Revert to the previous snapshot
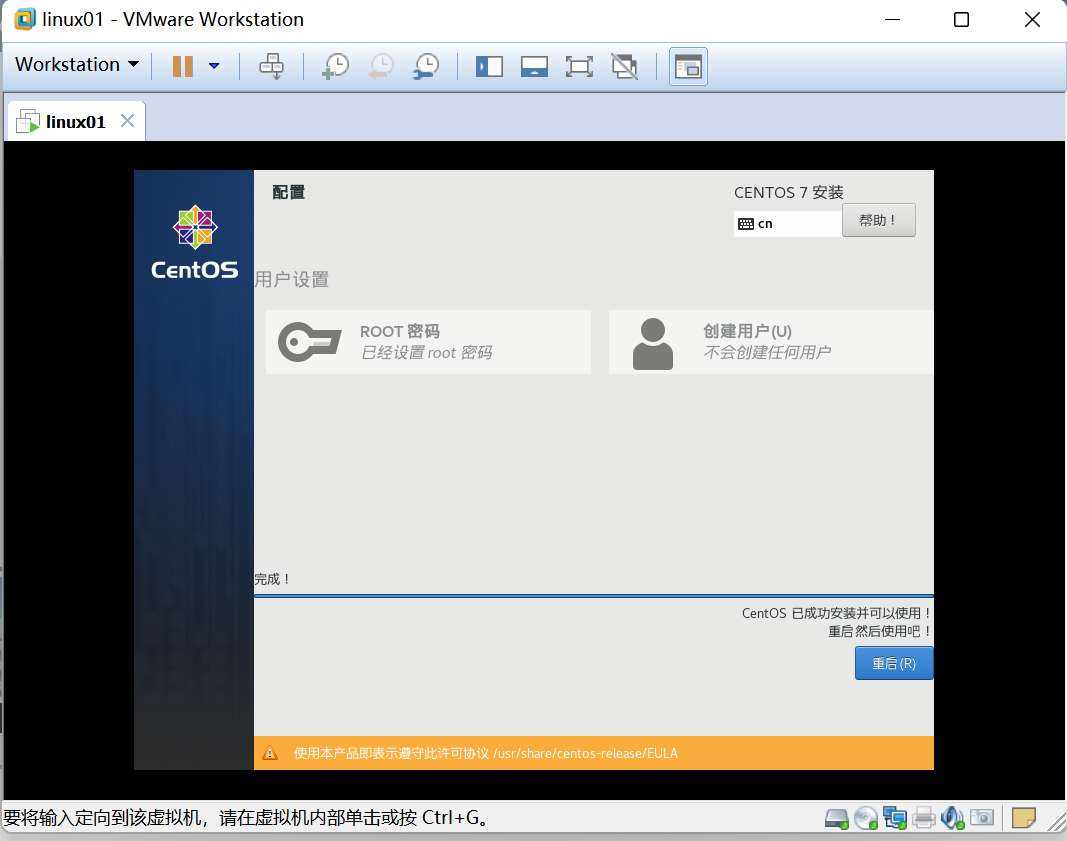Screen dimensions: 1067x841 click(381, 66)
